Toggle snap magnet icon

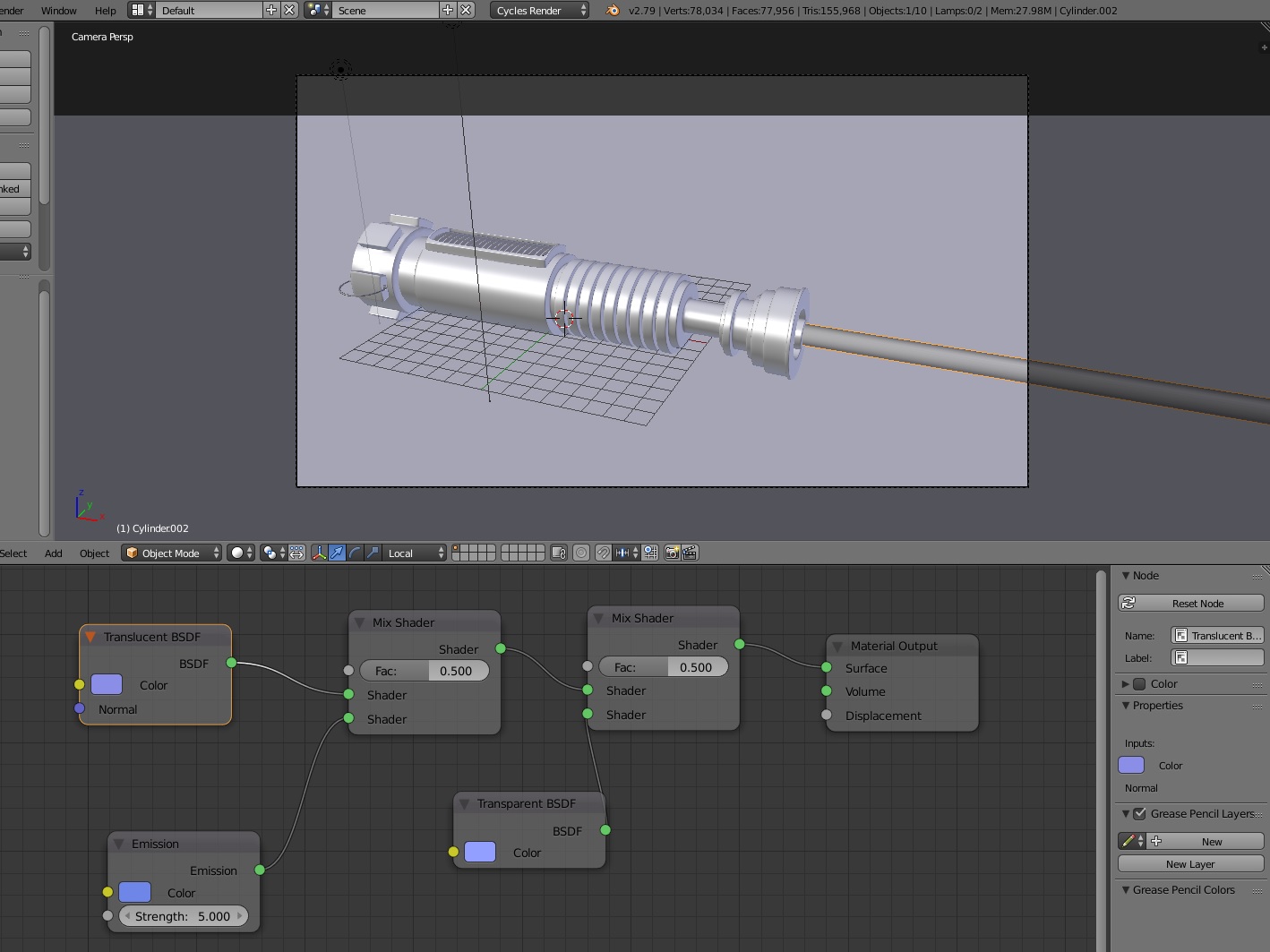pyautogui.click(x=604, y=553)
